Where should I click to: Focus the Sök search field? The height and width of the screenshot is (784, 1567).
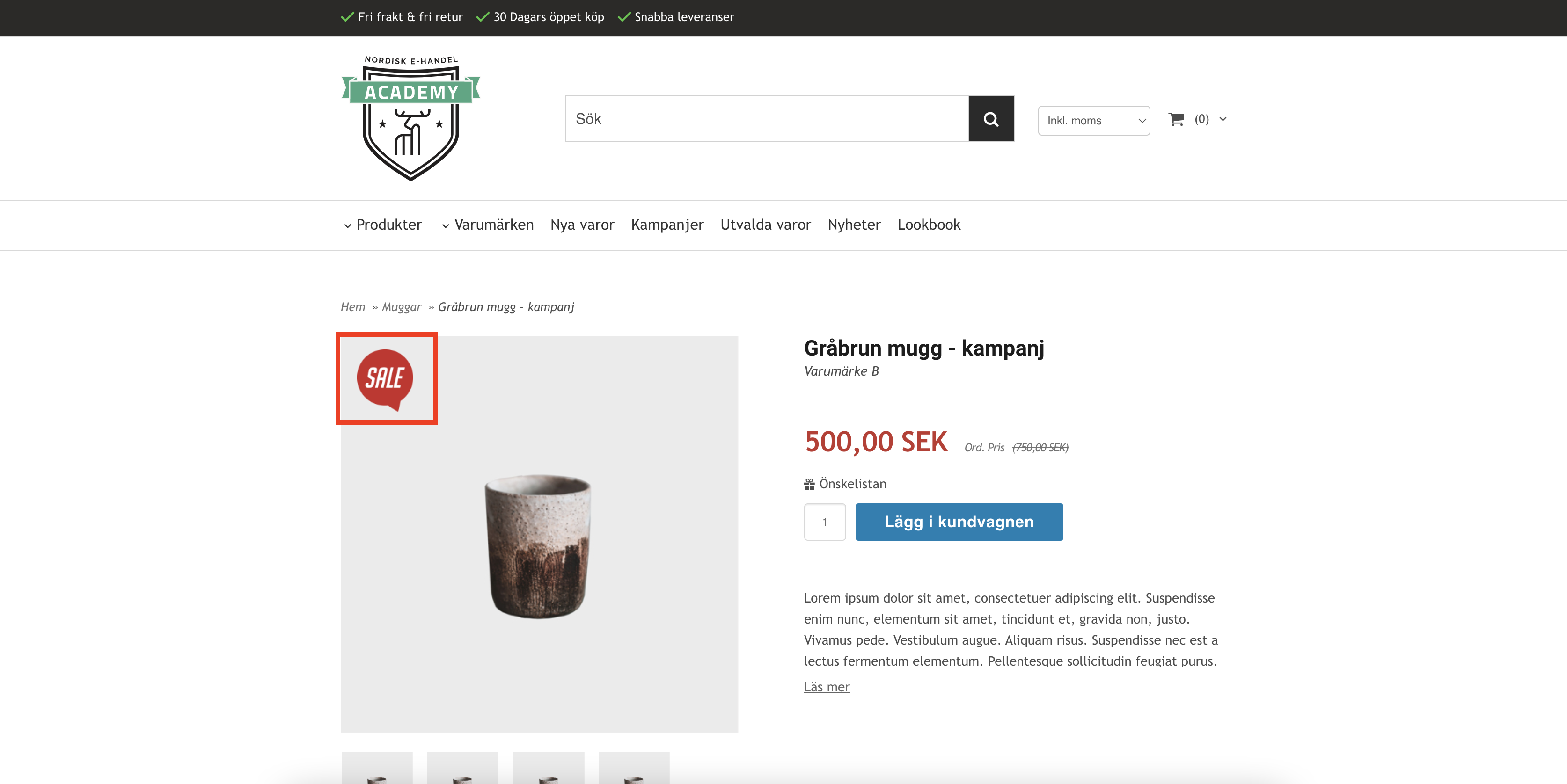tap(767, 119)
